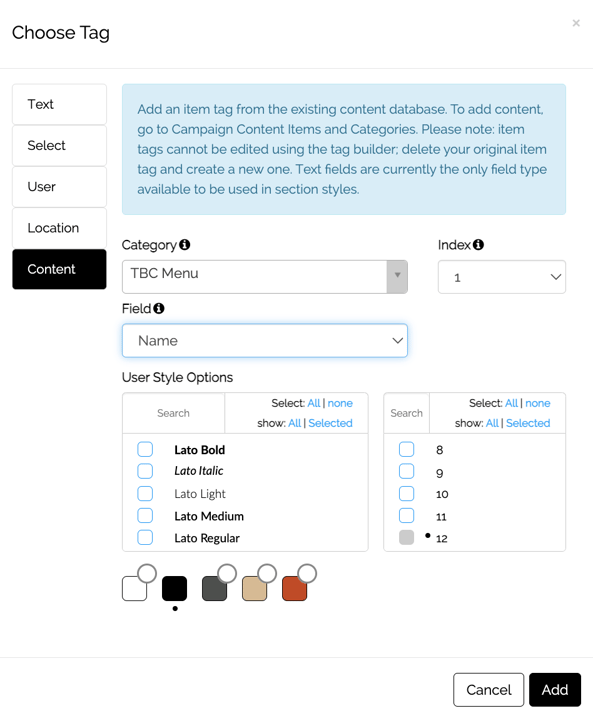
Task: Click the Category info icon
Action: point(185,245)
